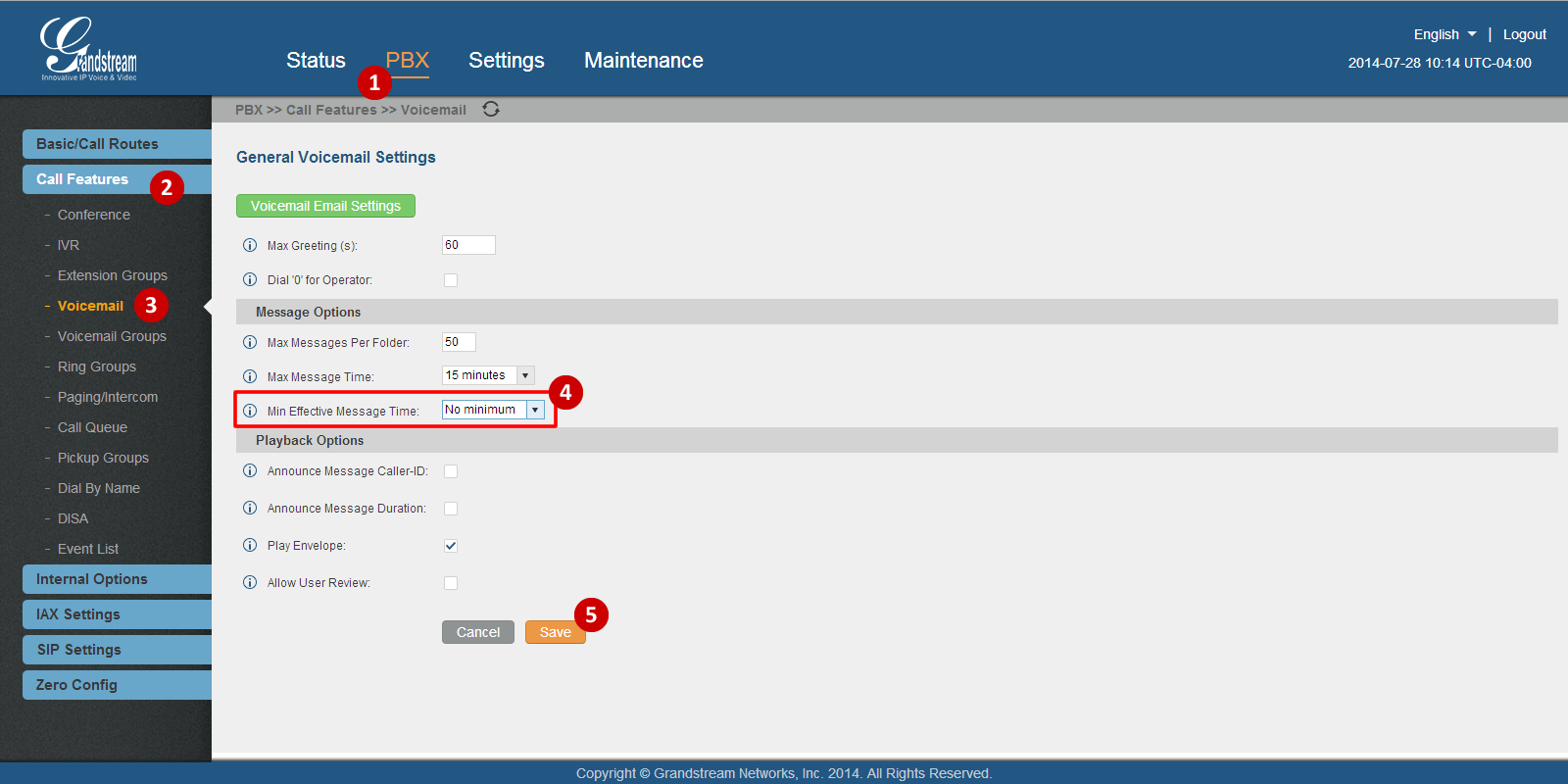Uncheck the Play Envelope checkbox
Viewport: 1568px width, 784px height.
click(x=451, y=546)
